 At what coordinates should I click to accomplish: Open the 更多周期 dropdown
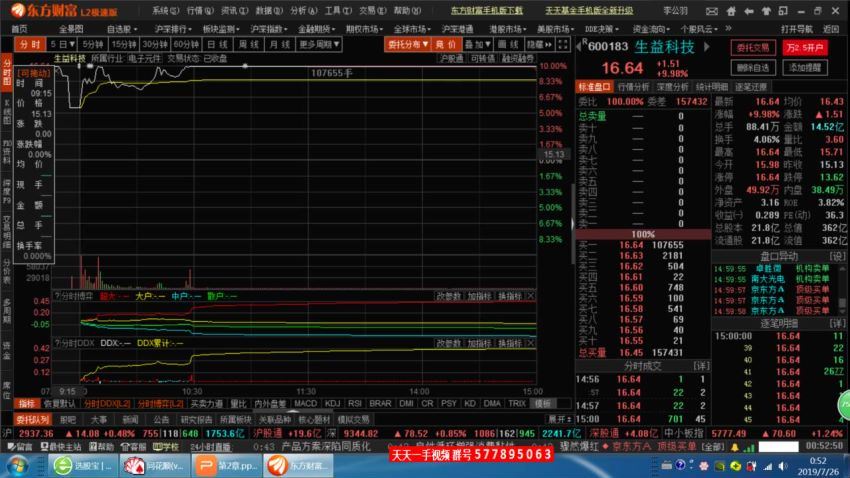point(319,44)
